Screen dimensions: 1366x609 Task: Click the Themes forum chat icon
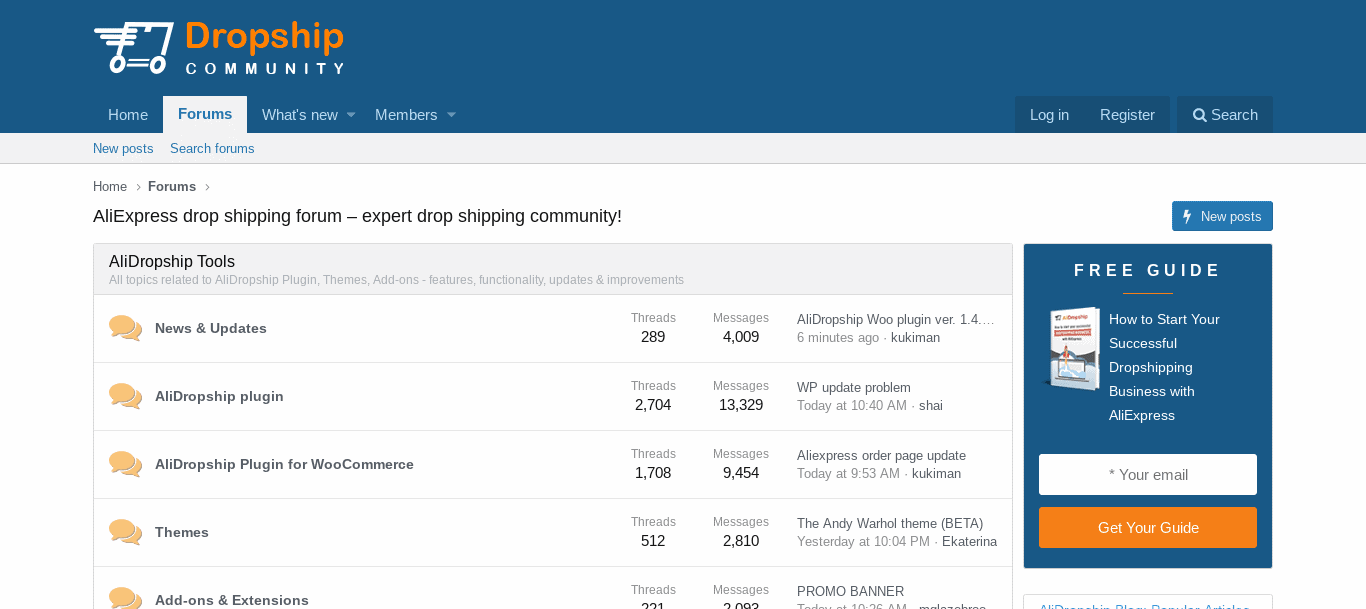tap(125, 532)
